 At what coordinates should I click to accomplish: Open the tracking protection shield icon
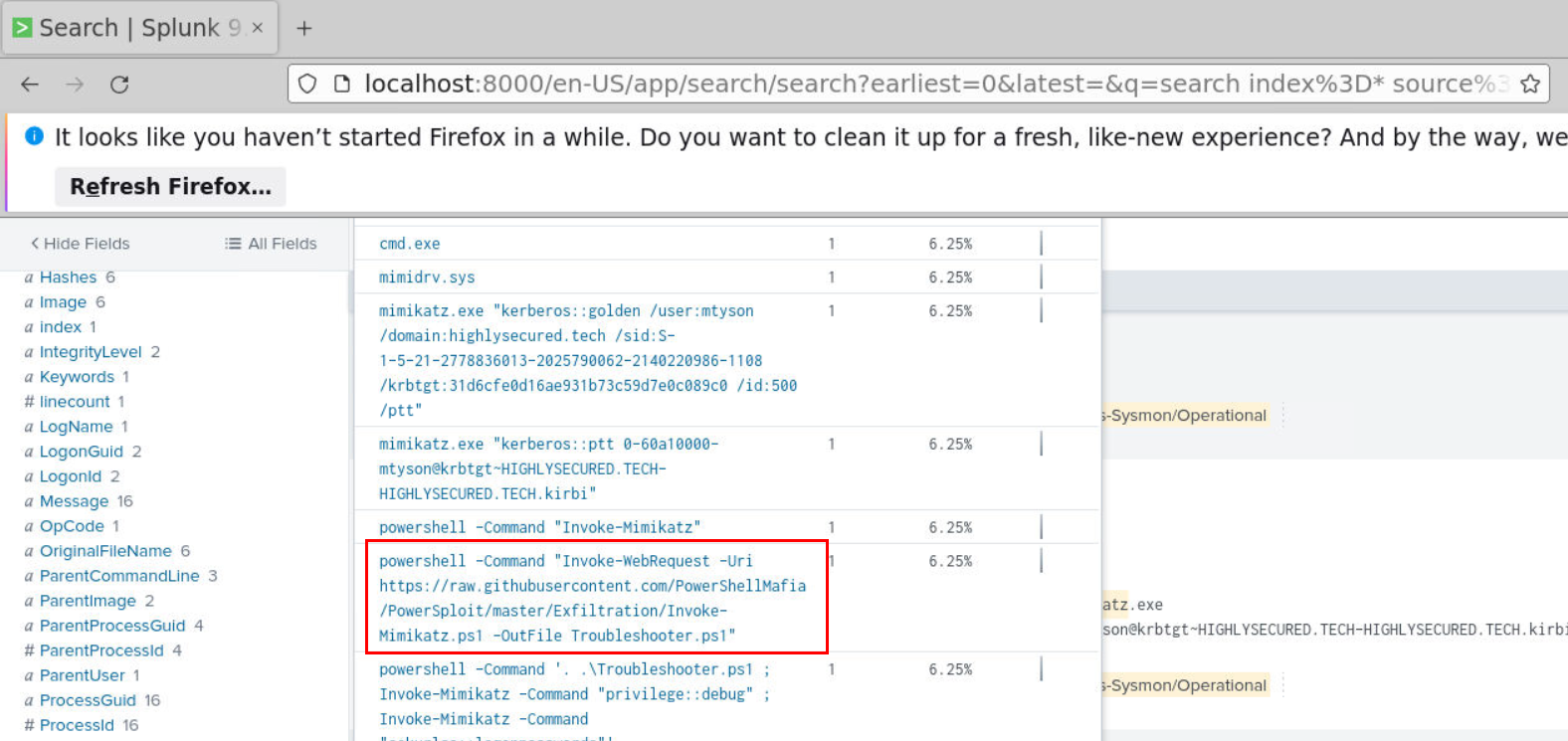tap(307, 85)
